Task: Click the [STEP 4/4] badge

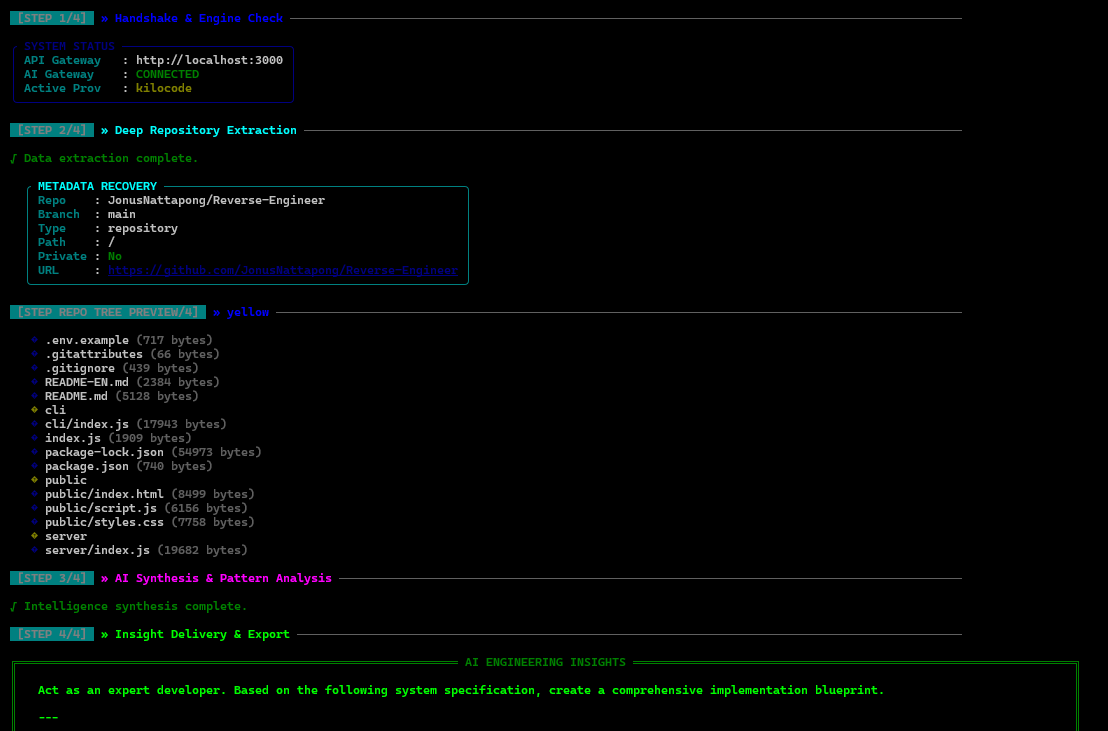Action: point(52,634)
